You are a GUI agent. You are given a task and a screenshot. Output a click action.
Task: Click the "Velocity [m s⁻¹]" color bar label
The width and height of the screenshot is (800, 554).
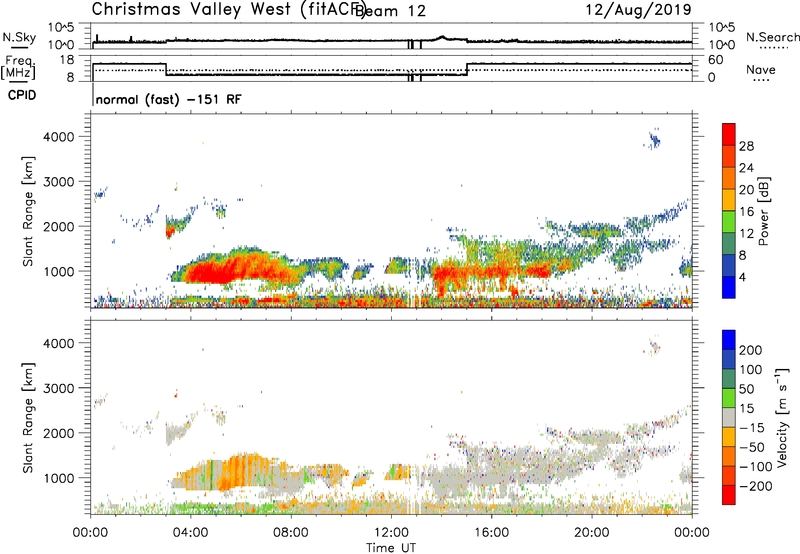(x=781, y=417)
